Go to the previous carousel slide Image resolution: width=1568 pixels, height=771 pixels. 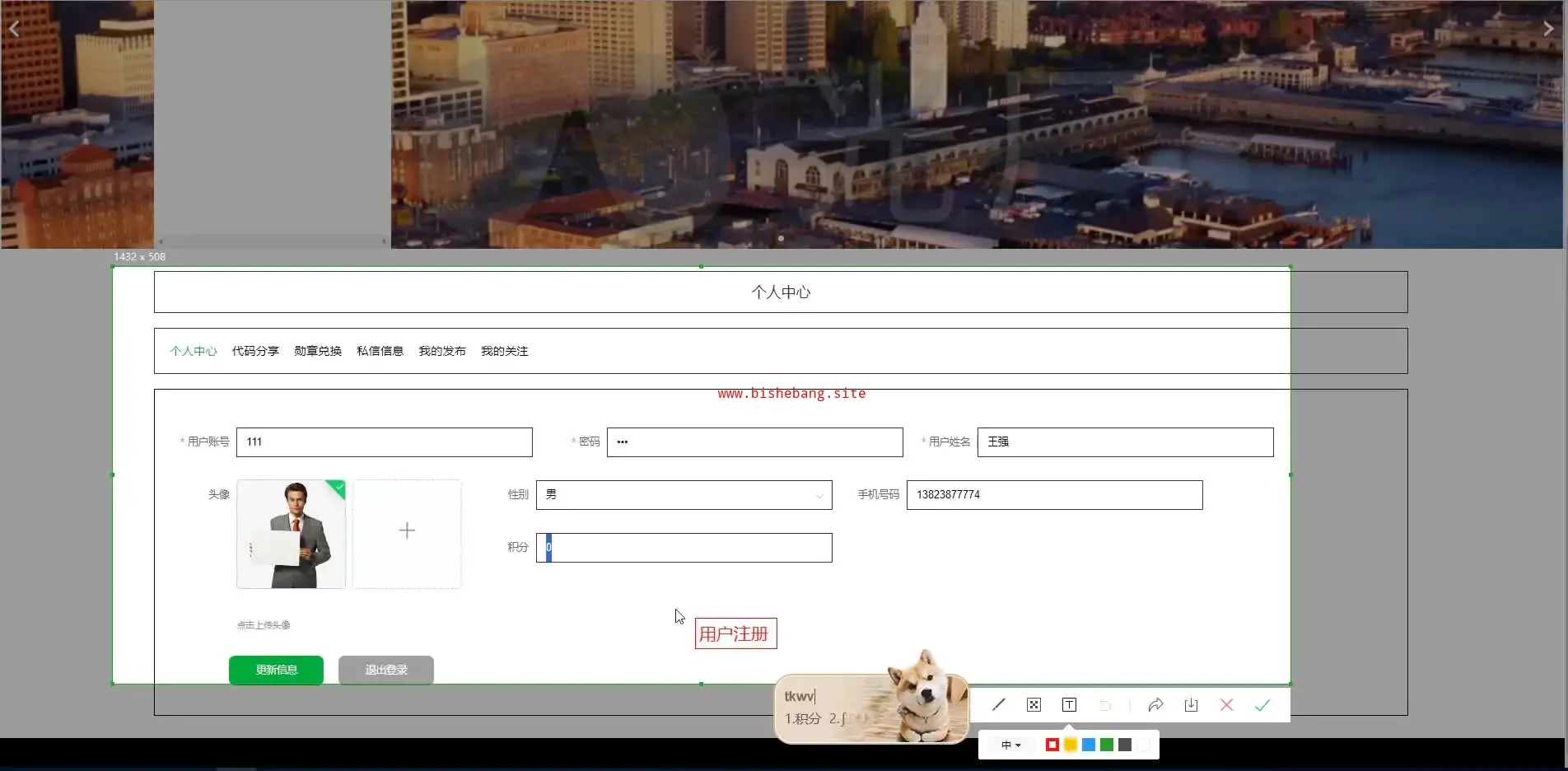[14, 29]
